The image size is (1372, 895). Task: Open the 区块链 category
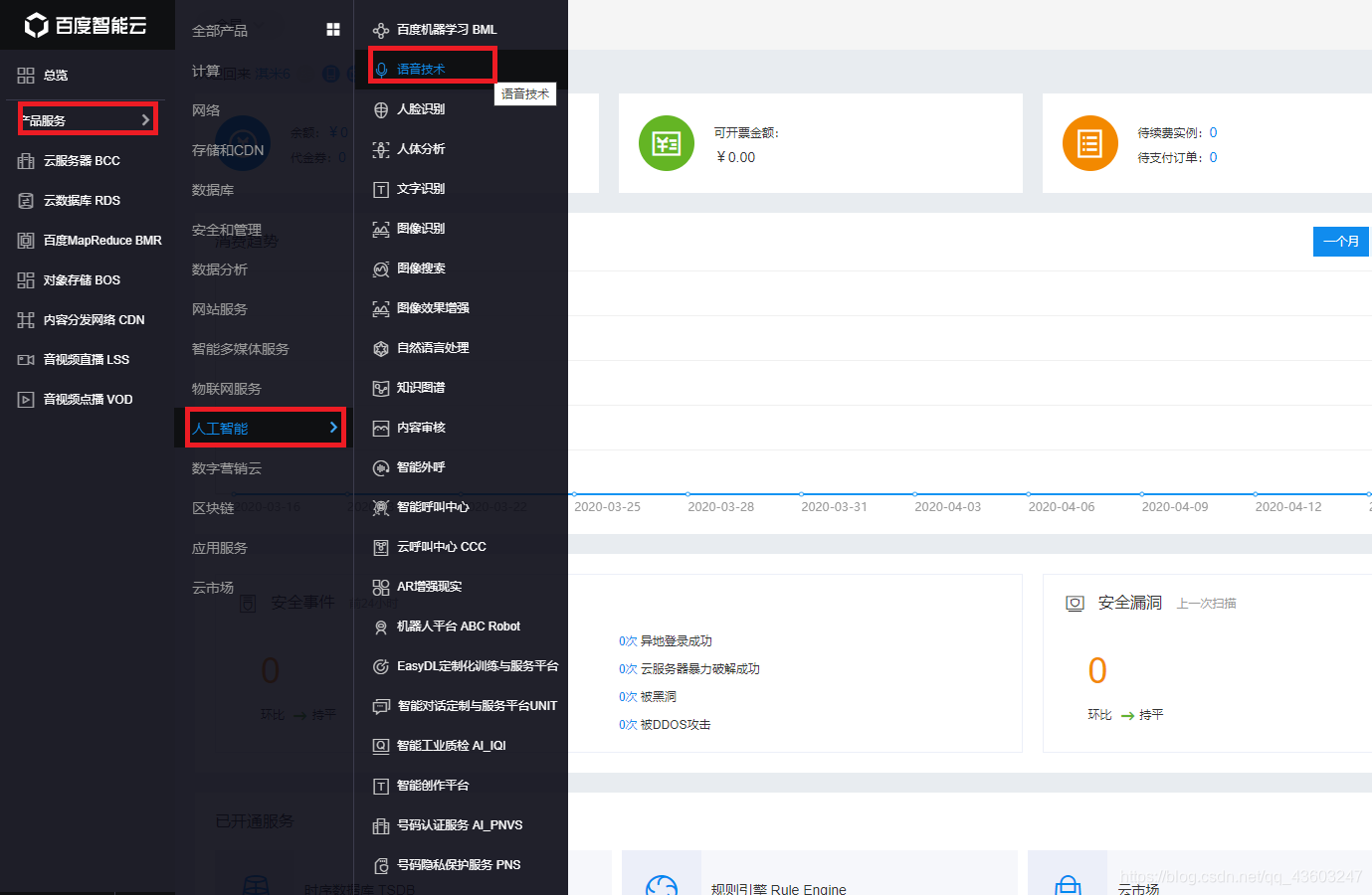(x=213, y=508)
